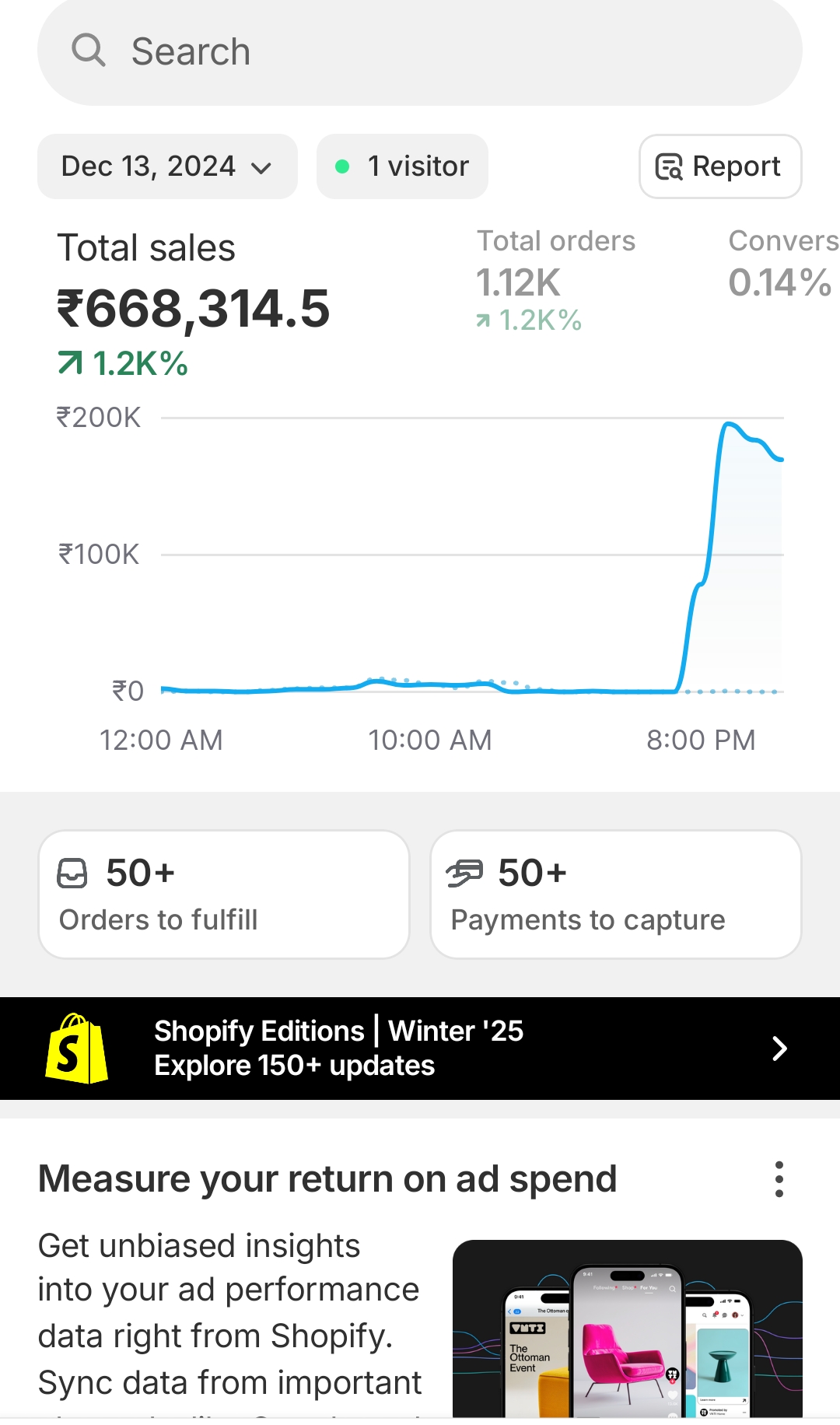
Task: Tap the search magnifier icon
Action: click(x=89, y=51)
